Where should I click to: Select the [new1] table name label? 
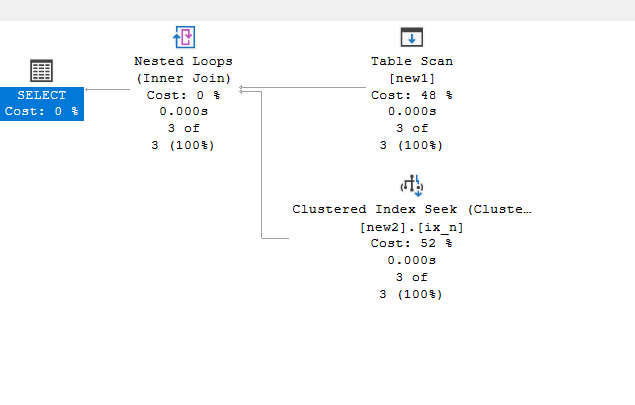point(412,78)
